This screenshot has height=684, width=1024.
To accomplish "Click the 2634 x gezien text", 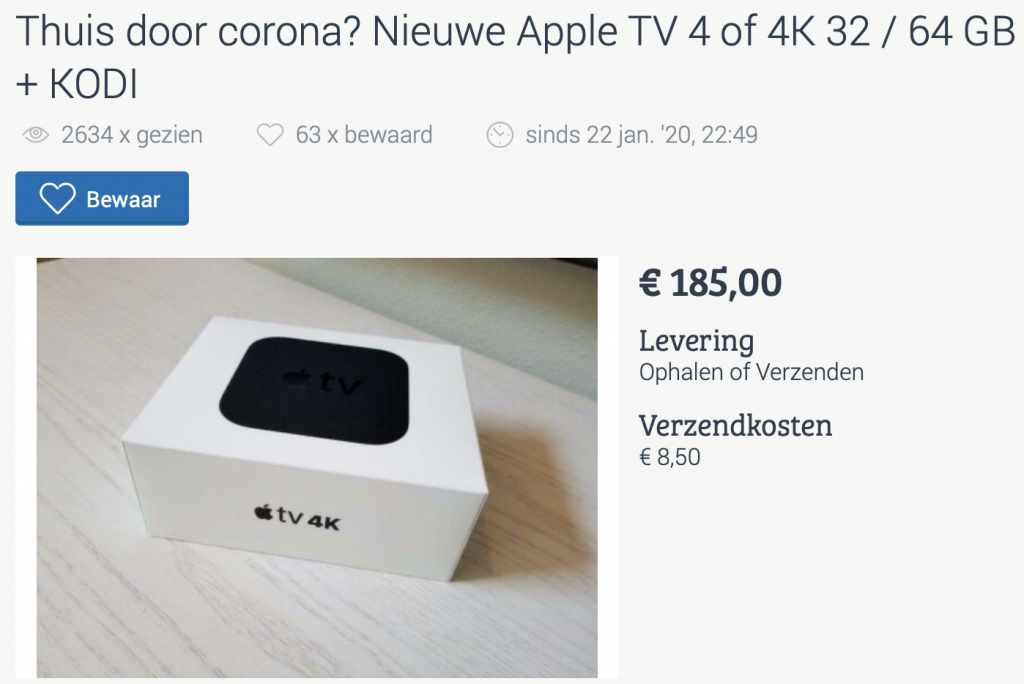I will 132,135.
